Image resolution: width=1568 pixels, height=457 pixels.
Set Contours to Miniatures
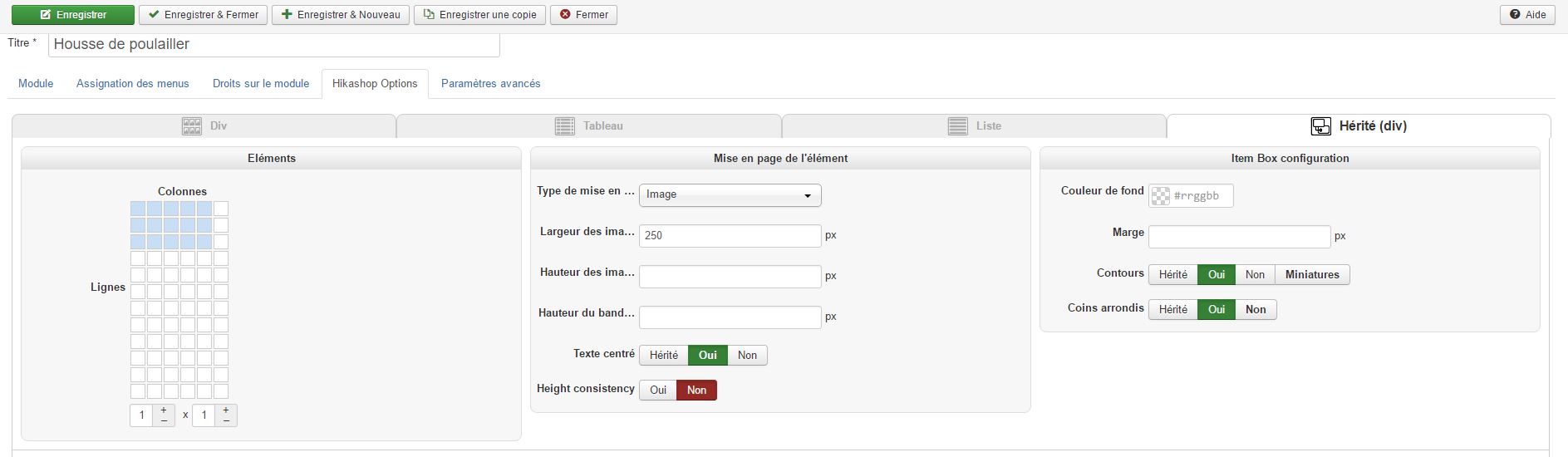coord(1311,275)
